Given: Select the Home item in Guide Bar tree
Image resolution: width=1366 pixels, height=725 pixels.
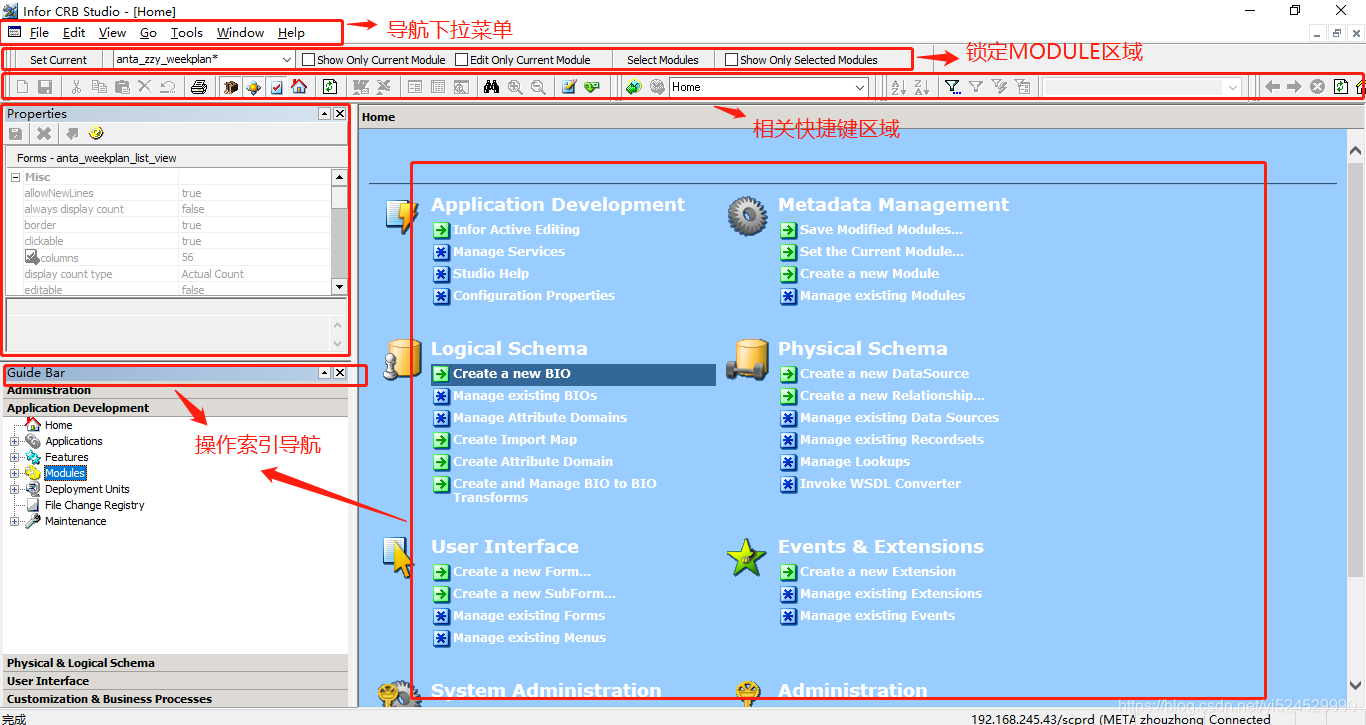Looking at the screenshot, I should 58,425.
